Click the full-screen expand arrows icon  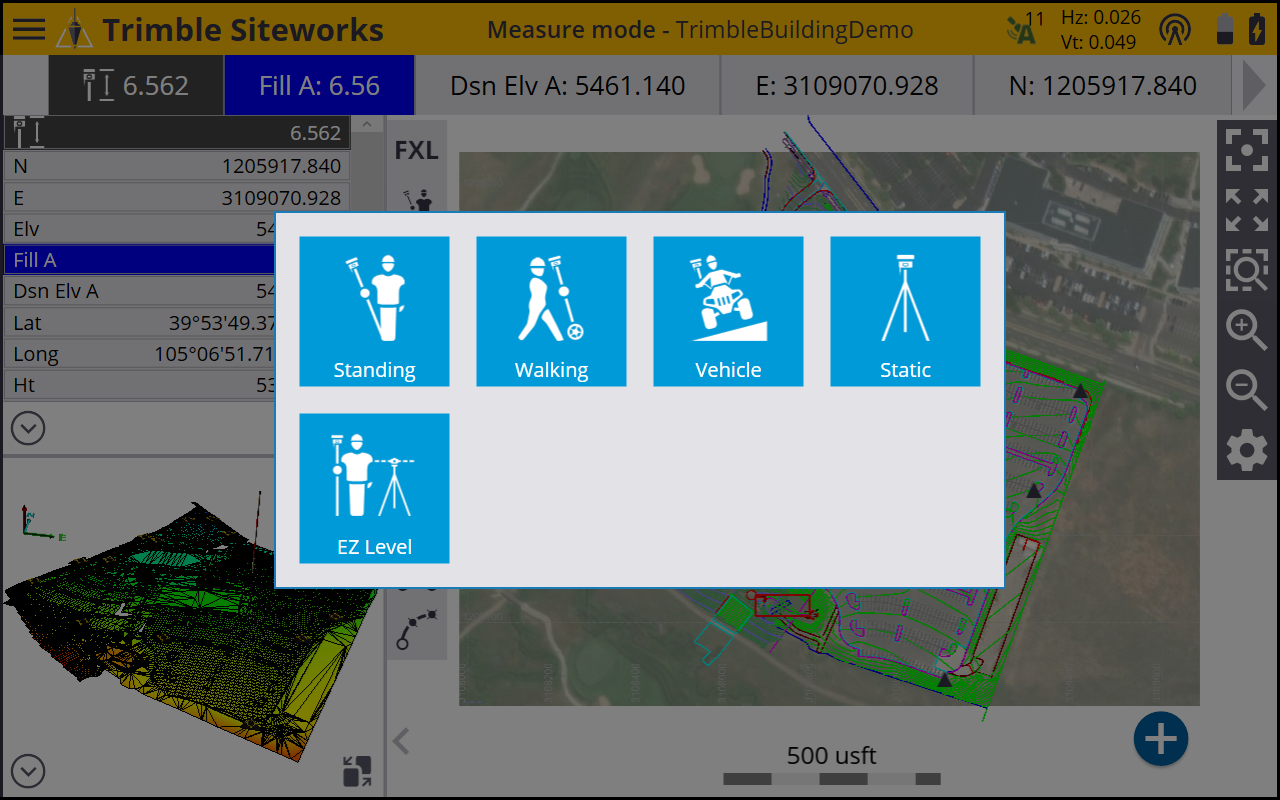point(1247,209)
